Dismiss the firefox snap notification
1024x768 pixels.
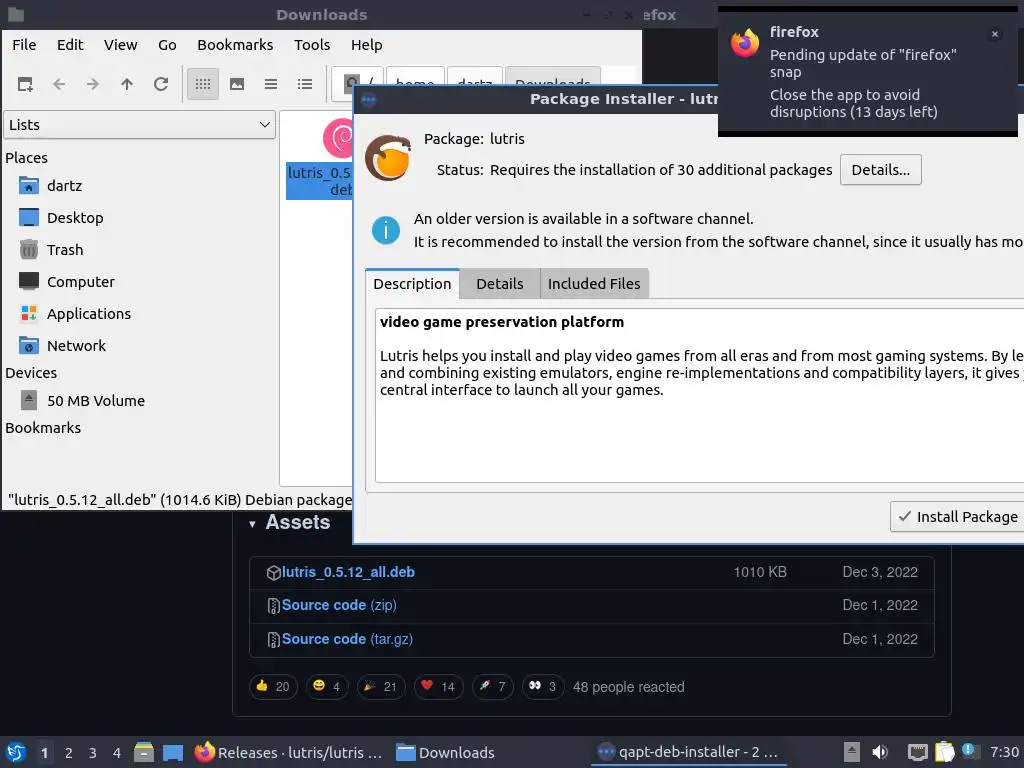click(x=995, y=34)
